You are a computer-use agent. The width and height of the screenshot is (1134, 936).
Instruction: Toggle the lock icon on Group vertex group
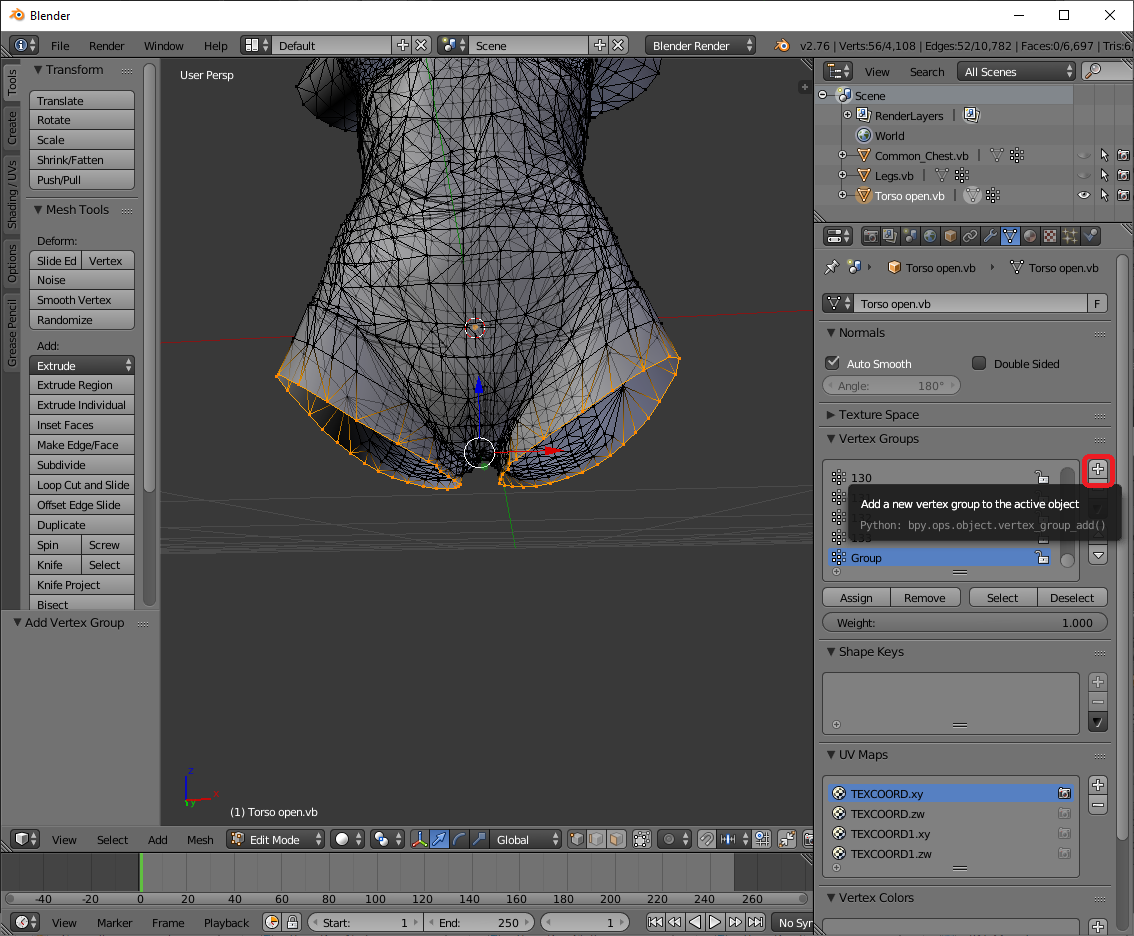point(1042,558)
